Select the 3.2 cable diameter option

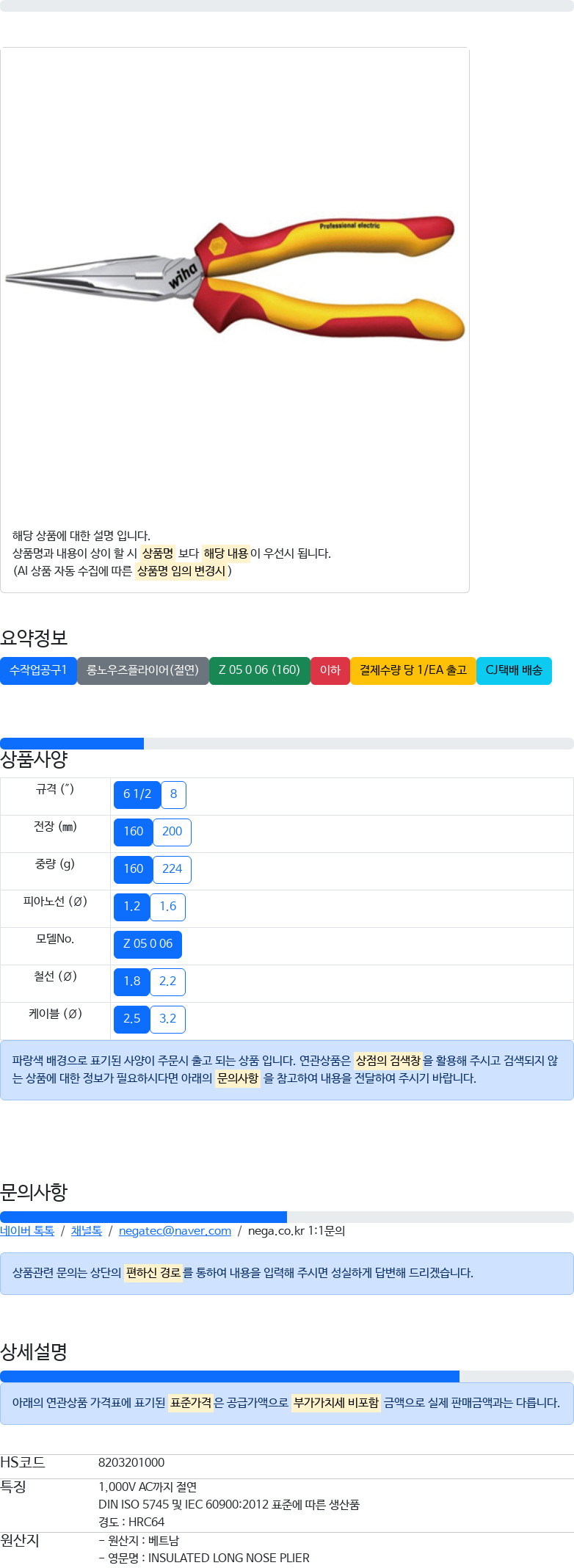point(167,1019)
